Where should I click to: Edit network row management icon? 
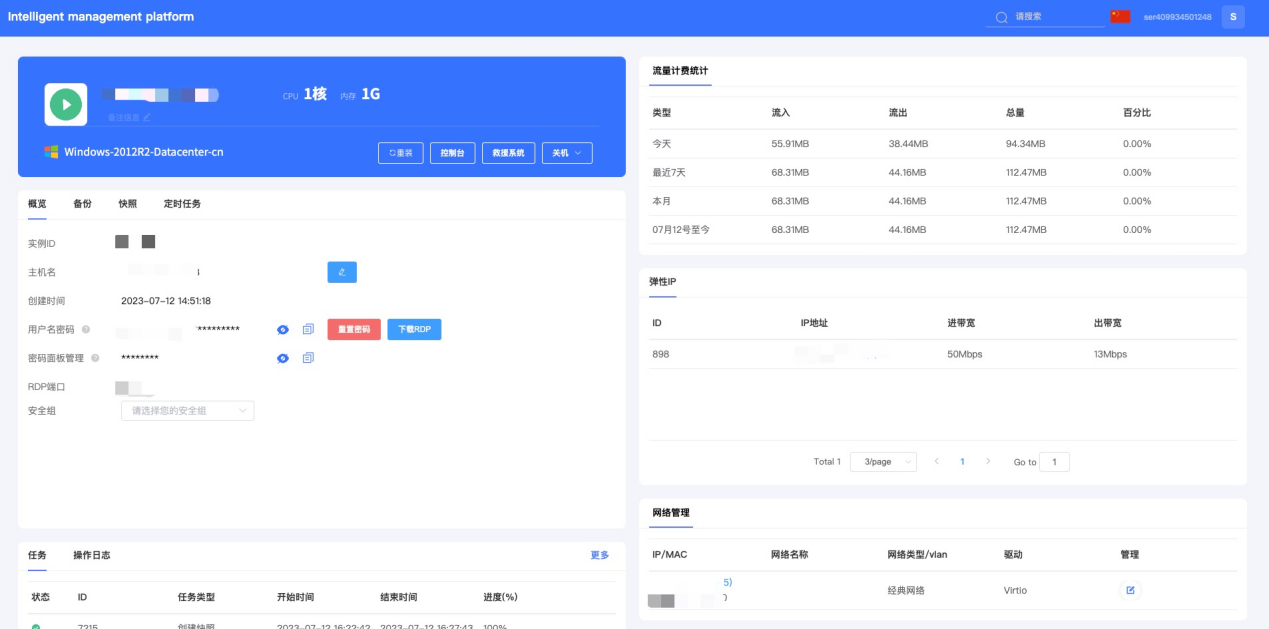[1130, 590]
